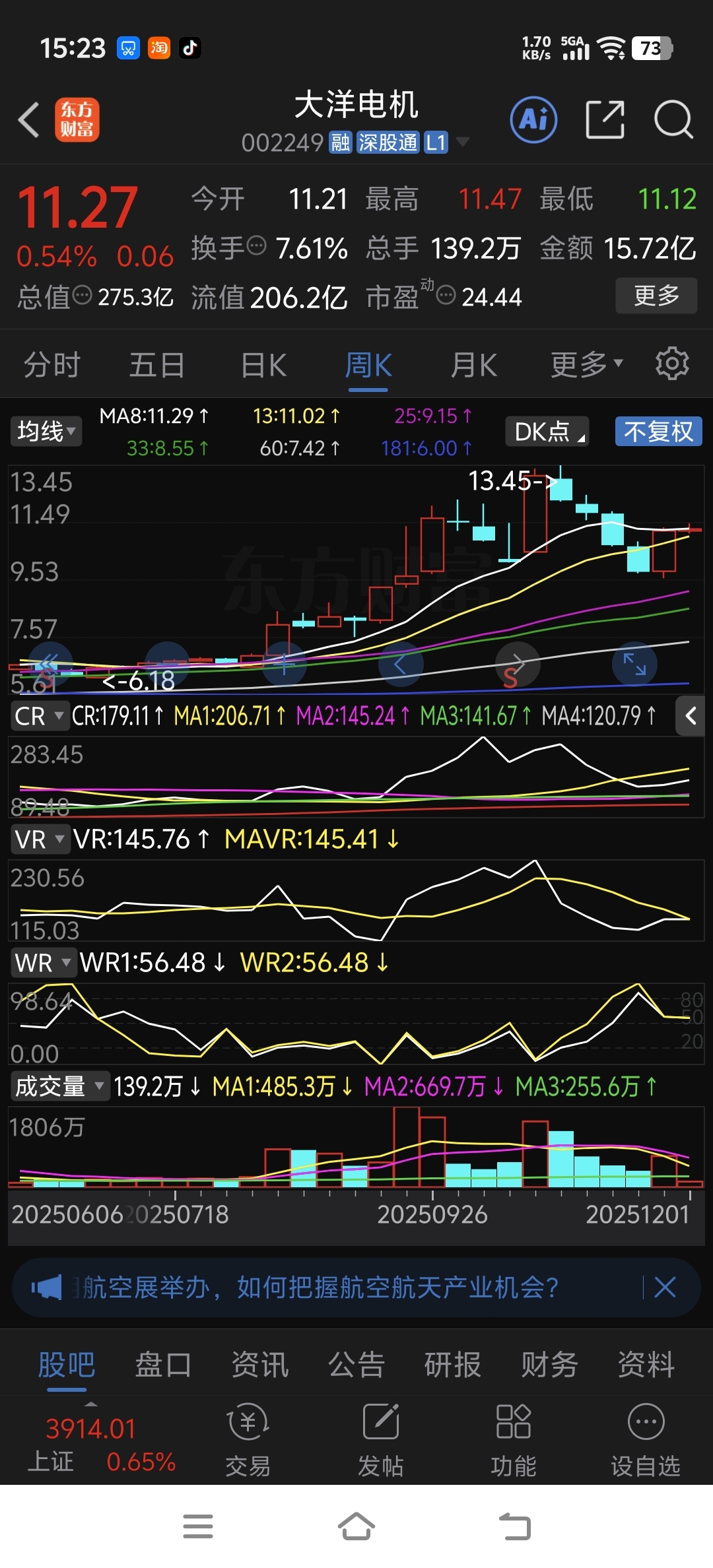The width and height of the screenshot is (713, 1568).
Task: Tap the Android home button
Action: click(x=356, y=1526)
